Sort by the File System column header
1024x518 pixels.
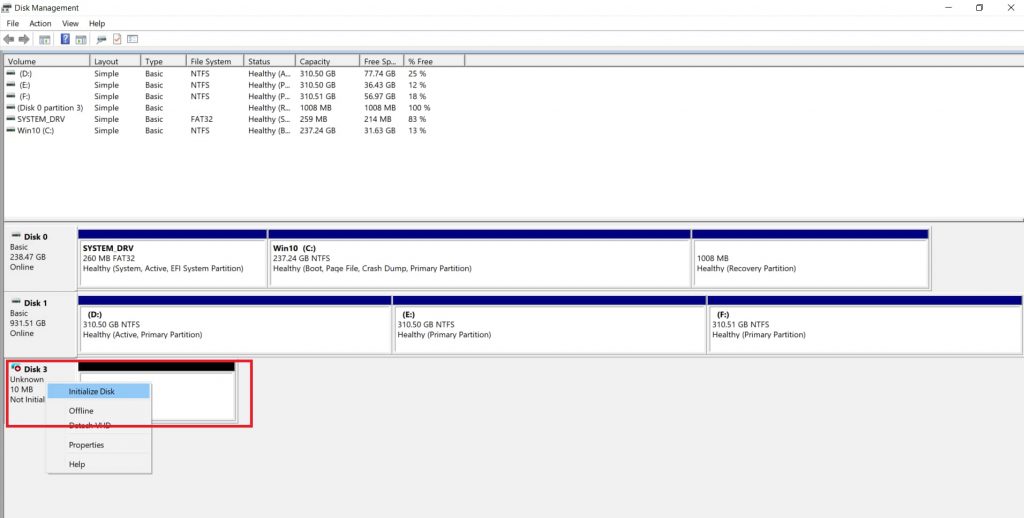(215, 61)
